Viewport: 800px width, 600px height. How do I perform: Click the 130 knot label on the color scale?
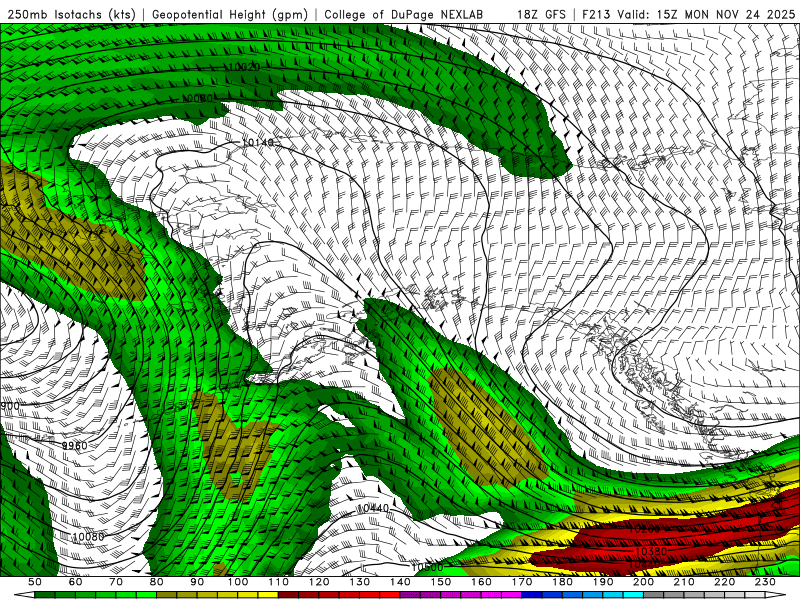[360, 582]
